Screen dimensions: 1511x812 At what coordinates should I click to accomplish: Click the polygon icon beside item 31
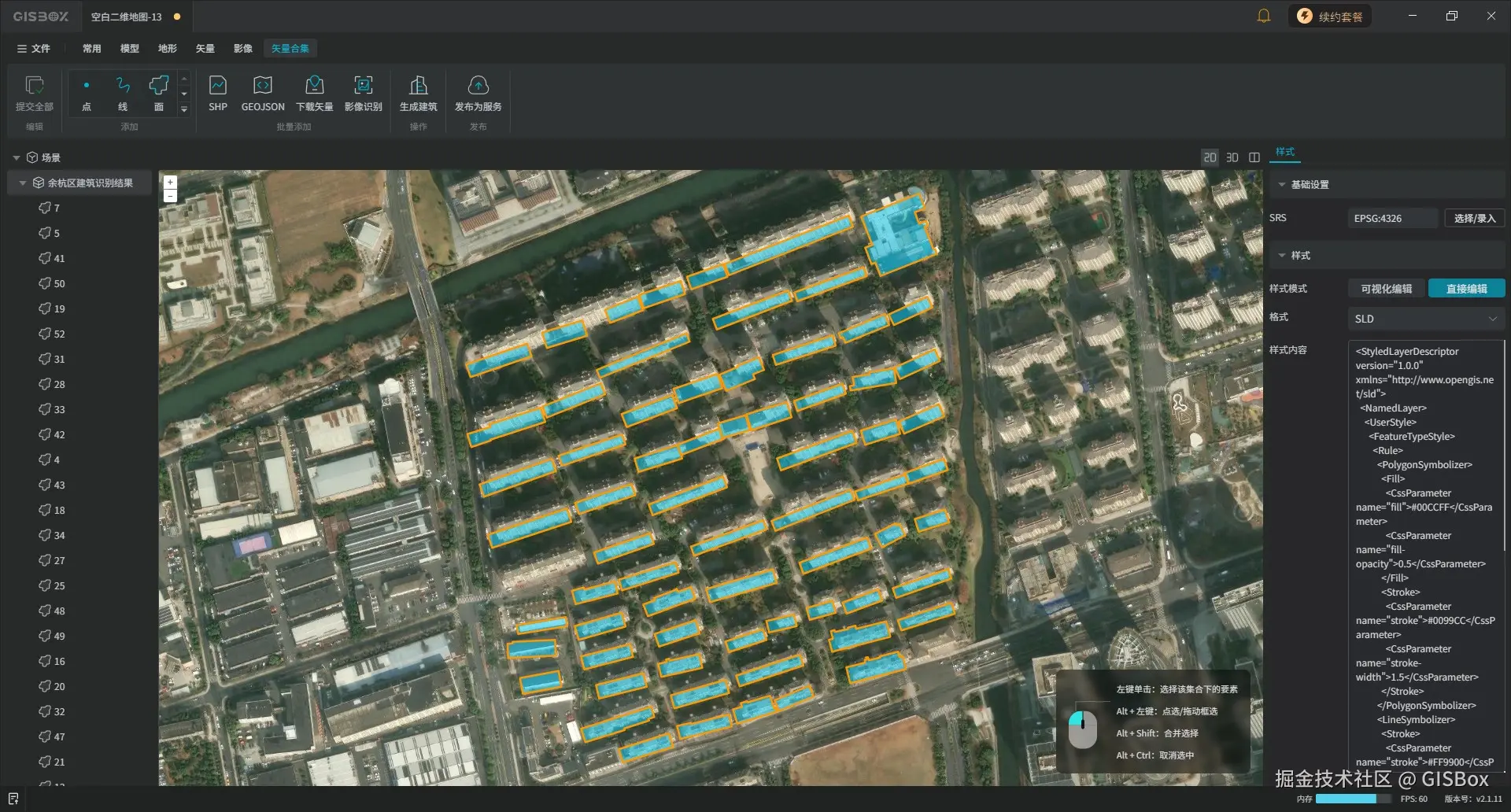point(45,359)
